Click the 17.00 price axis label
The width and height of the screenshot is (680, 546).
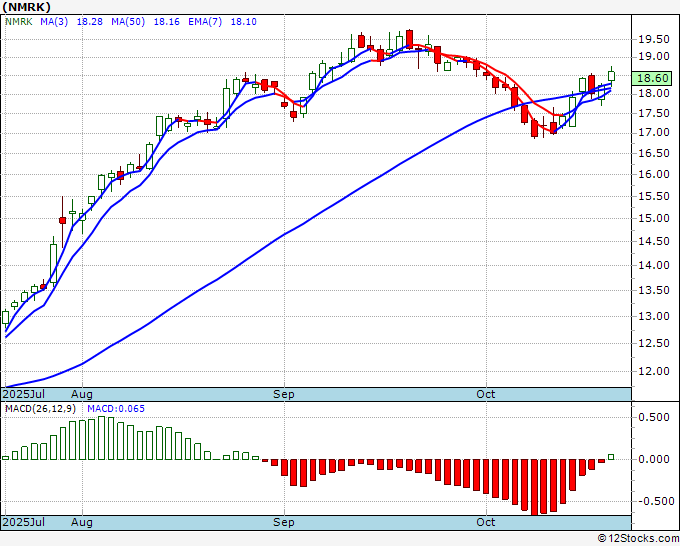(x=654, y=132)
